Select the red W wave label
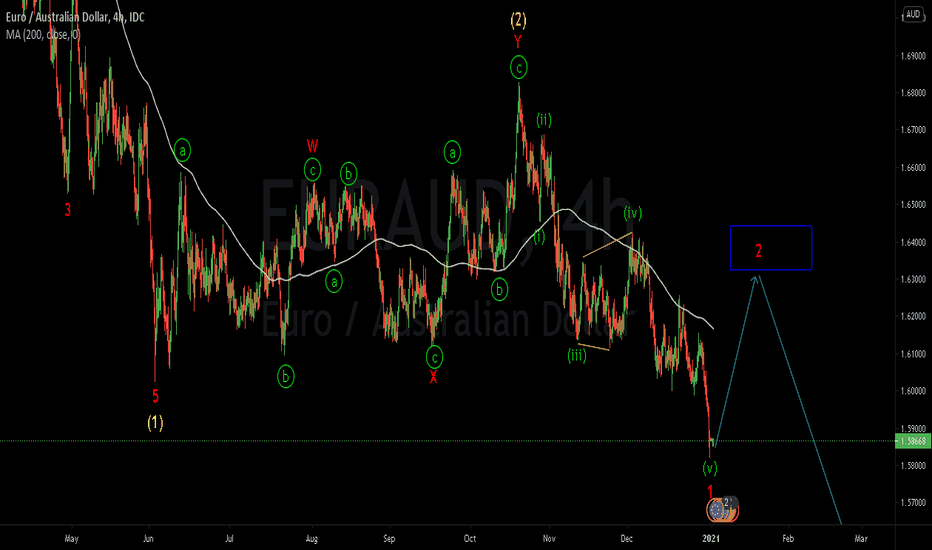 point(313,146)
